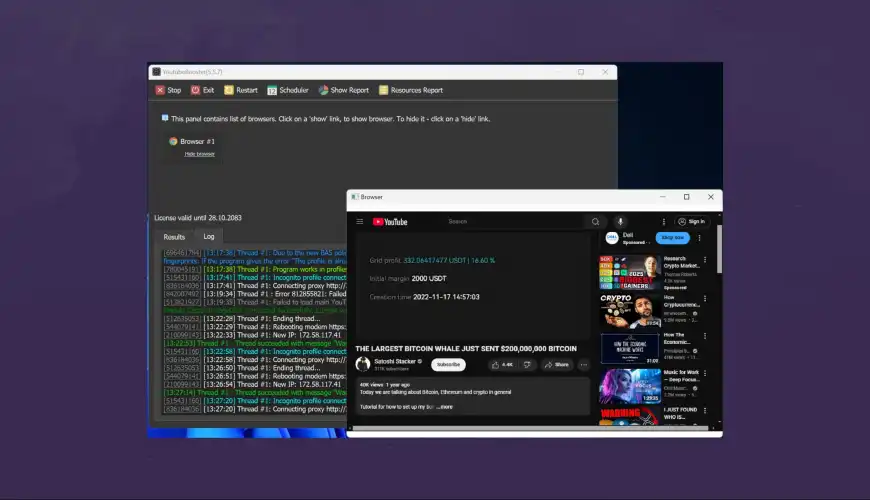Click the Sign in button
This screenshot has width=870, height=500.
click(x=691, y=221)
